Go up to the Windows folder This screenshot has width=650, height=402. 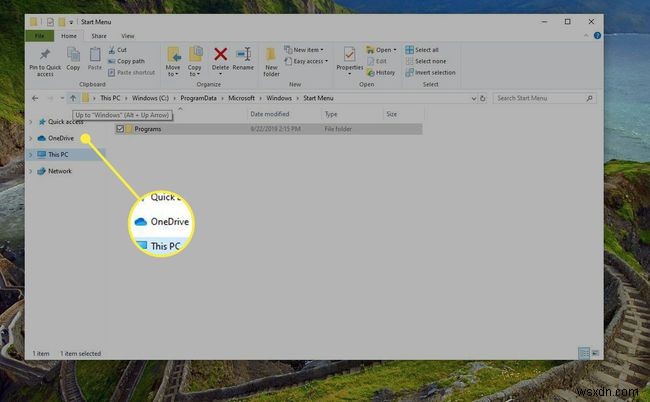click(73, 98)
